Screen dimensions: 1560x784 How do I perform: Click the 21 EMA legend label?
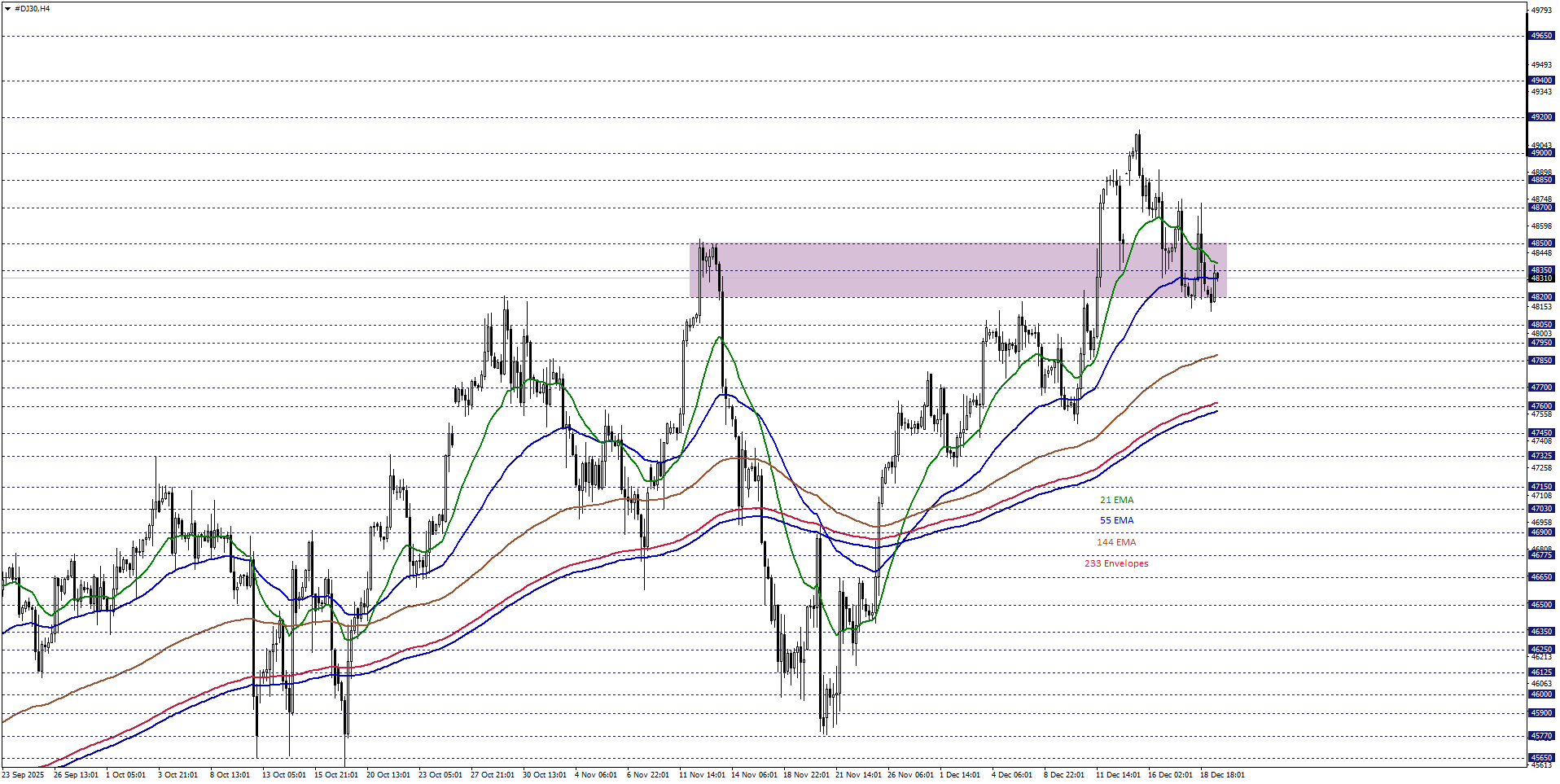pyautogui.click(x=1116, y=500)
